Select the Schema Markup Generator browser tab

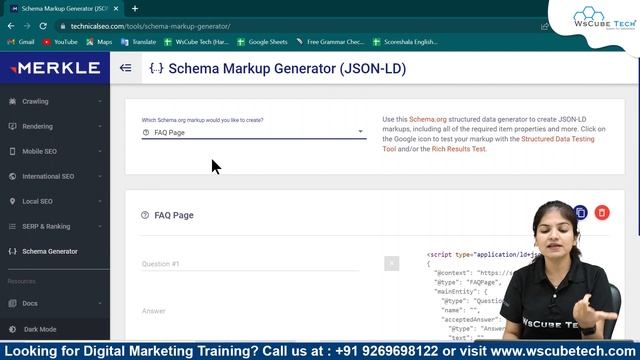(64, 8)
